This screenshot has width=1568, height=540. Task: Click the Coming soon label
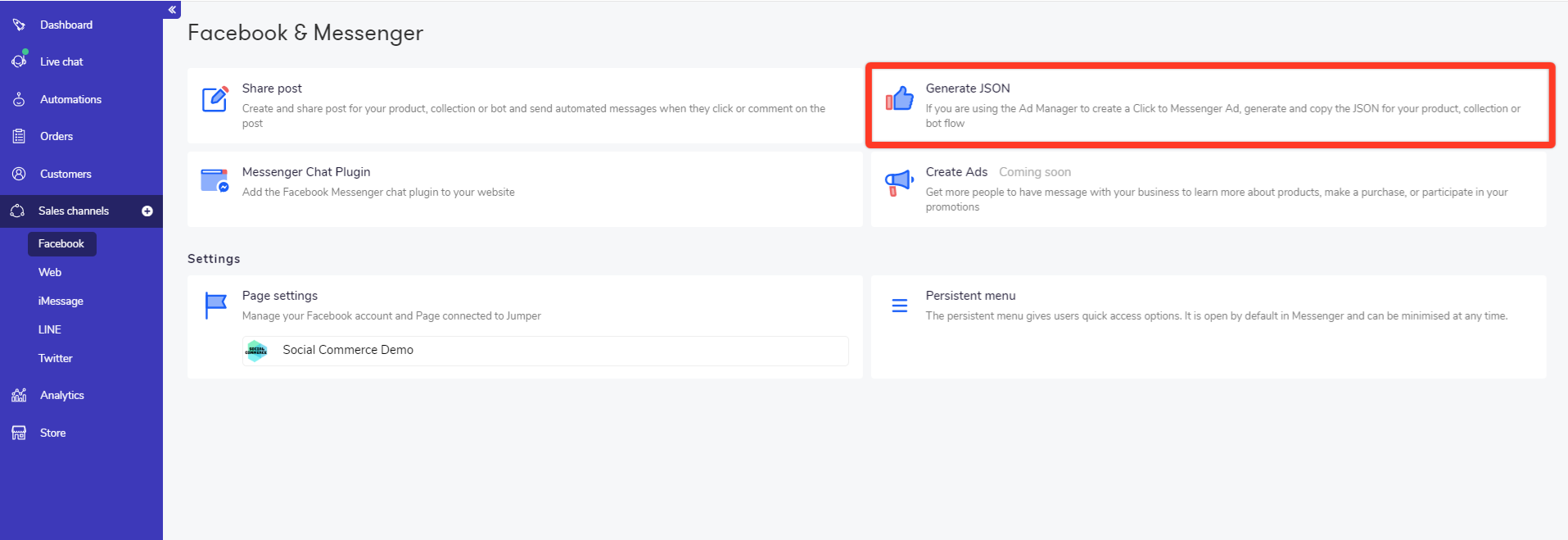(1035, 171)
